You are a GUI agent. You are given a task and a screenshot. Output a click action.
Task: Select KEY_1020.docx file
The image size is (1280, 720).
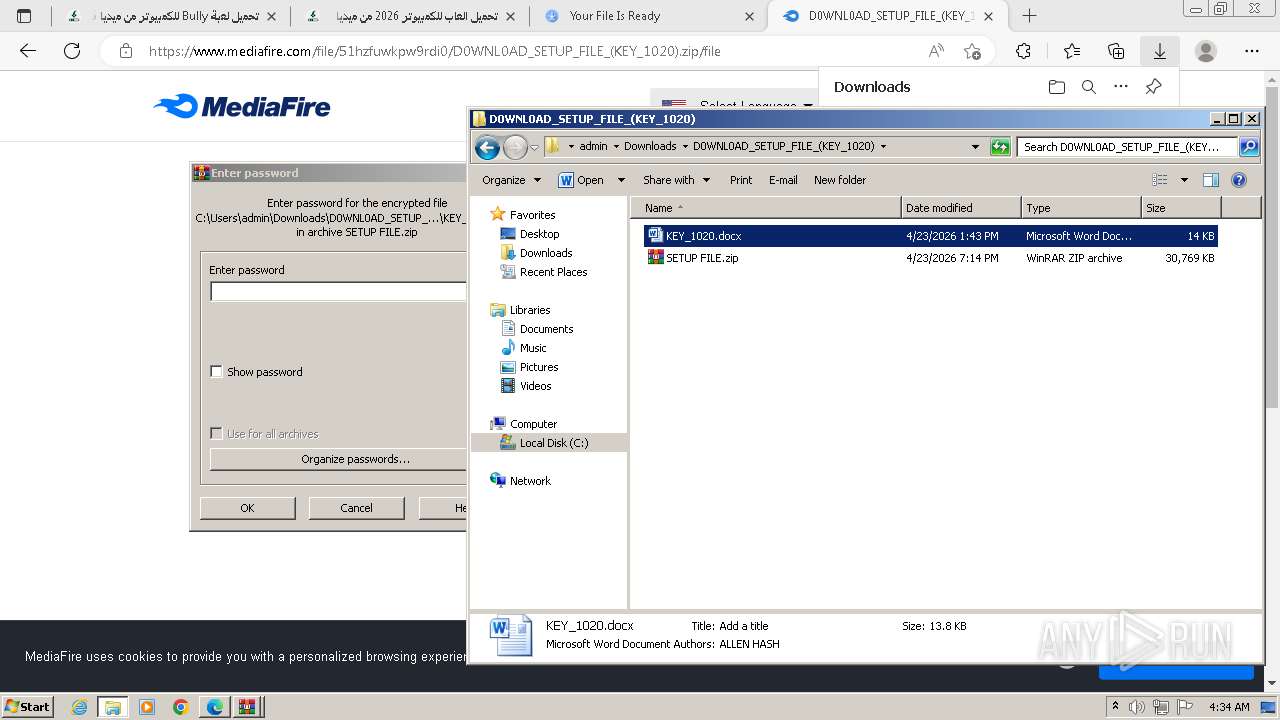click(930, 236)
